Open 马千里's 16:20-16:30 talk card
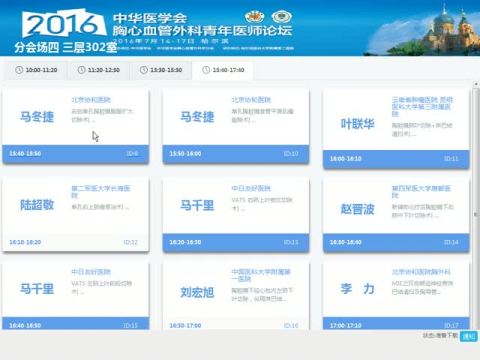480x360 pixels. 236,214
